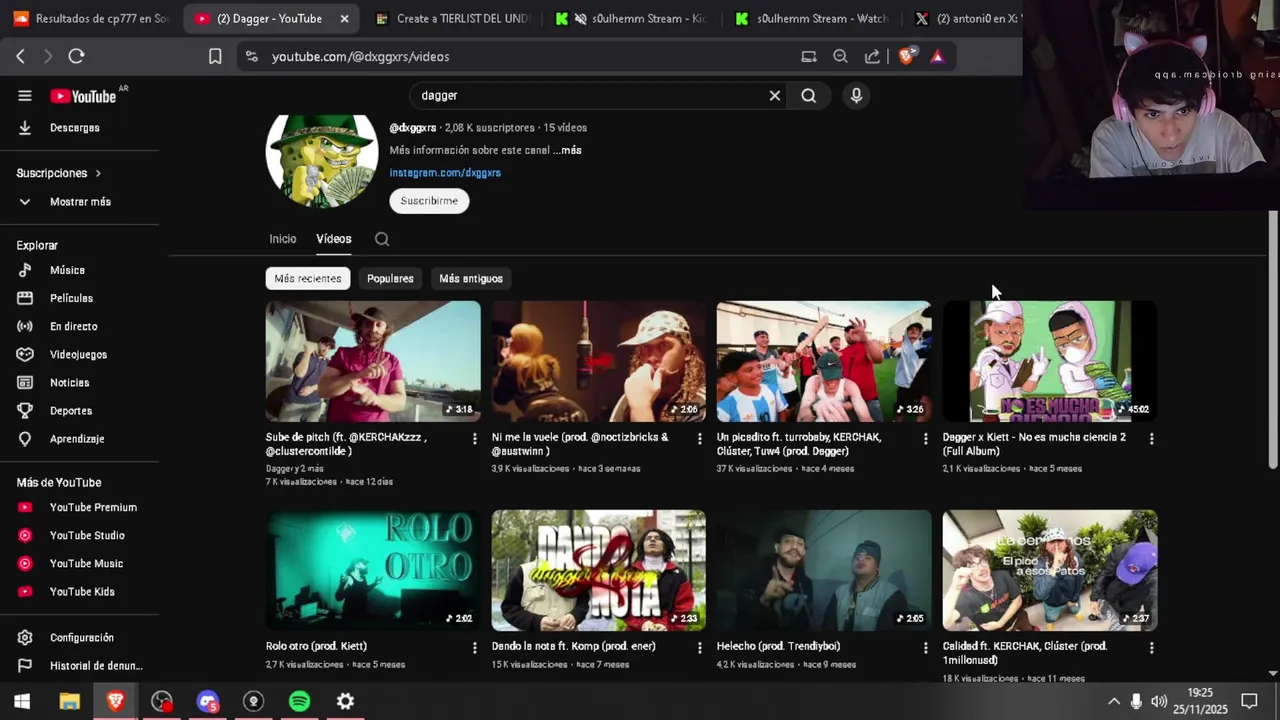Screen dimensions: 1280x720
Task: Open Videojuegos in the sidebar
Action: (x=80, y=354)
